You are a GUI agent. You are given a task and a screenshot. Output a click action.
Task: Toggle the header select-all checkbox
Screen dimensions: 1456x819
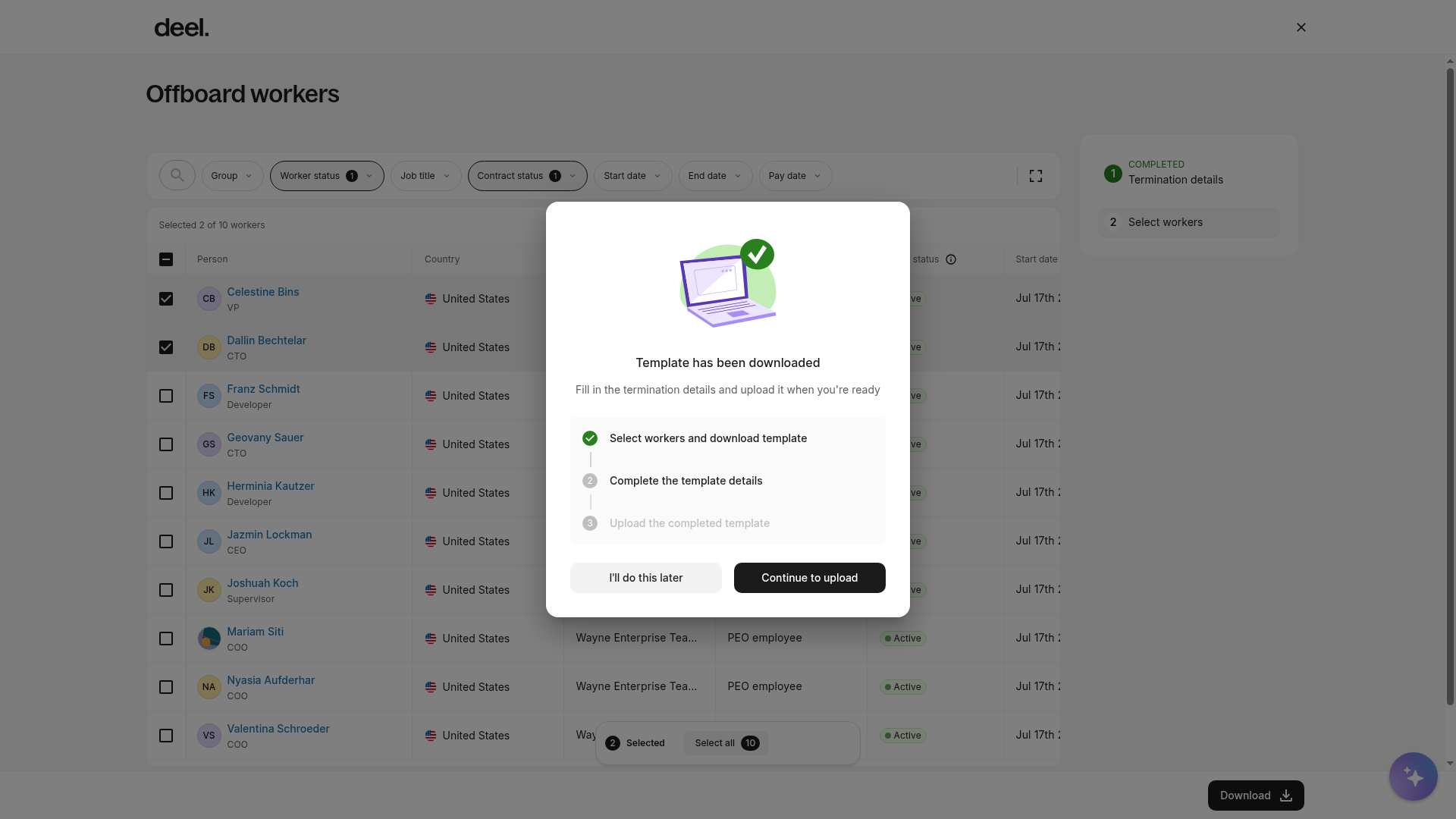[x=166, y=259]
